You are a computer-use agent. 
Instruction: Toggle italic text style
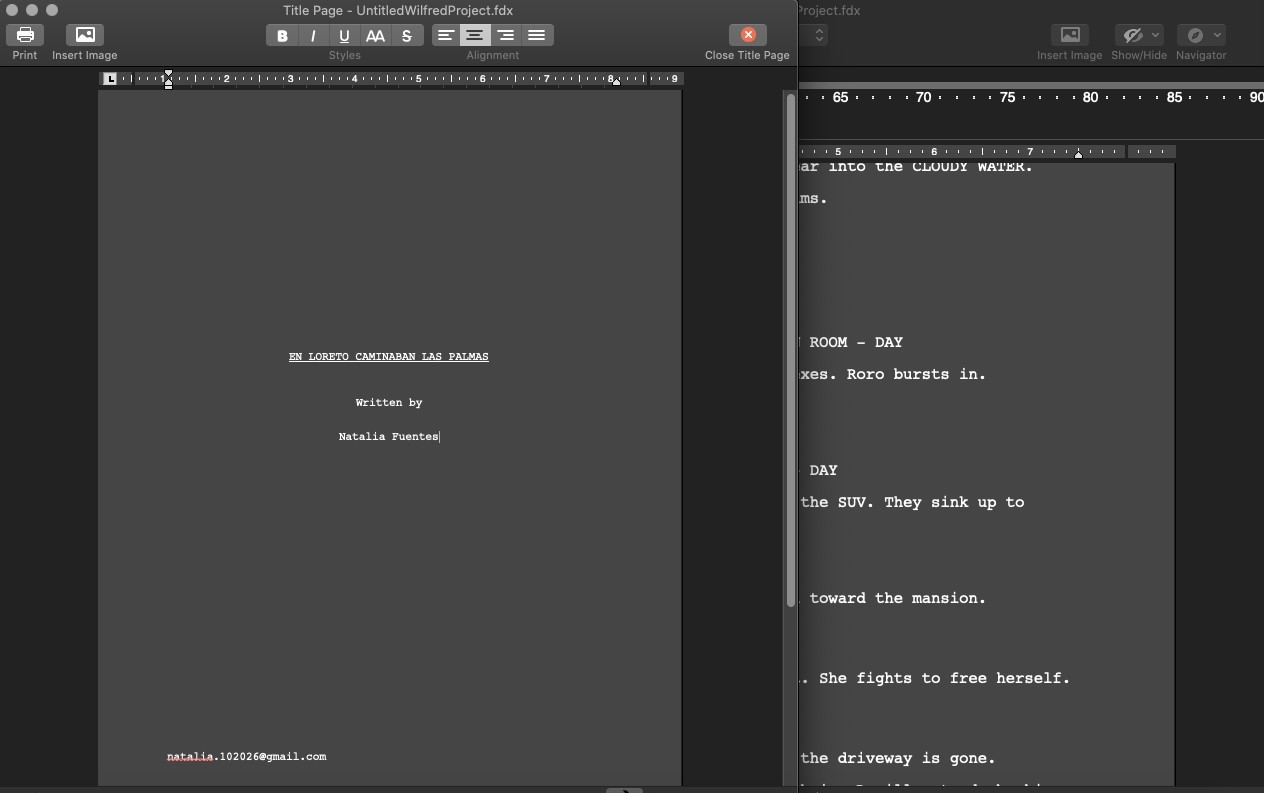point(313,35)
